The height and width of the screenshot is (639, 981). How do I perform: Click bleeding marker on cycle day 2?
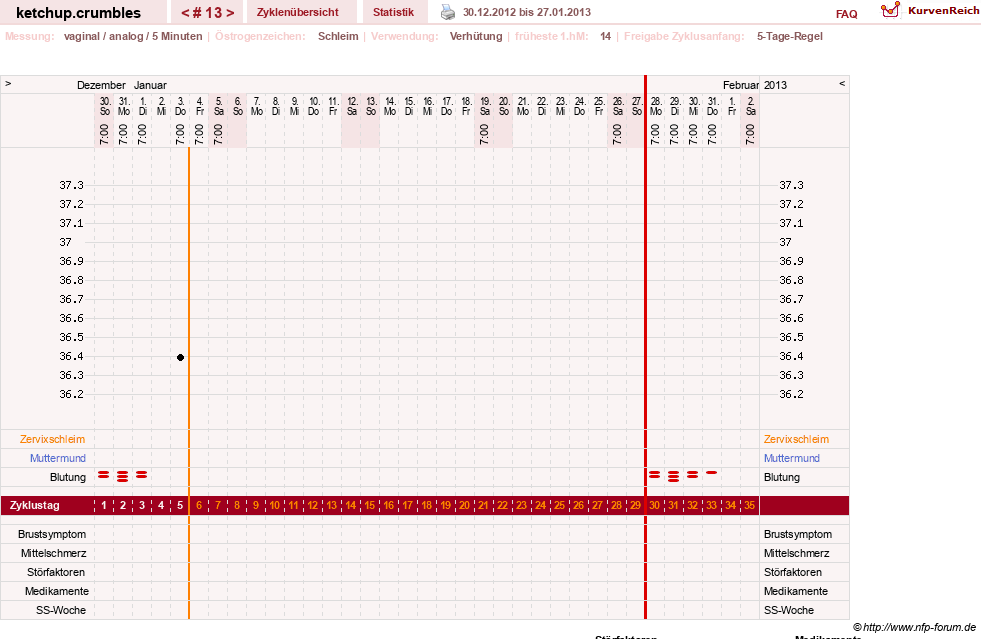(123, 476)
